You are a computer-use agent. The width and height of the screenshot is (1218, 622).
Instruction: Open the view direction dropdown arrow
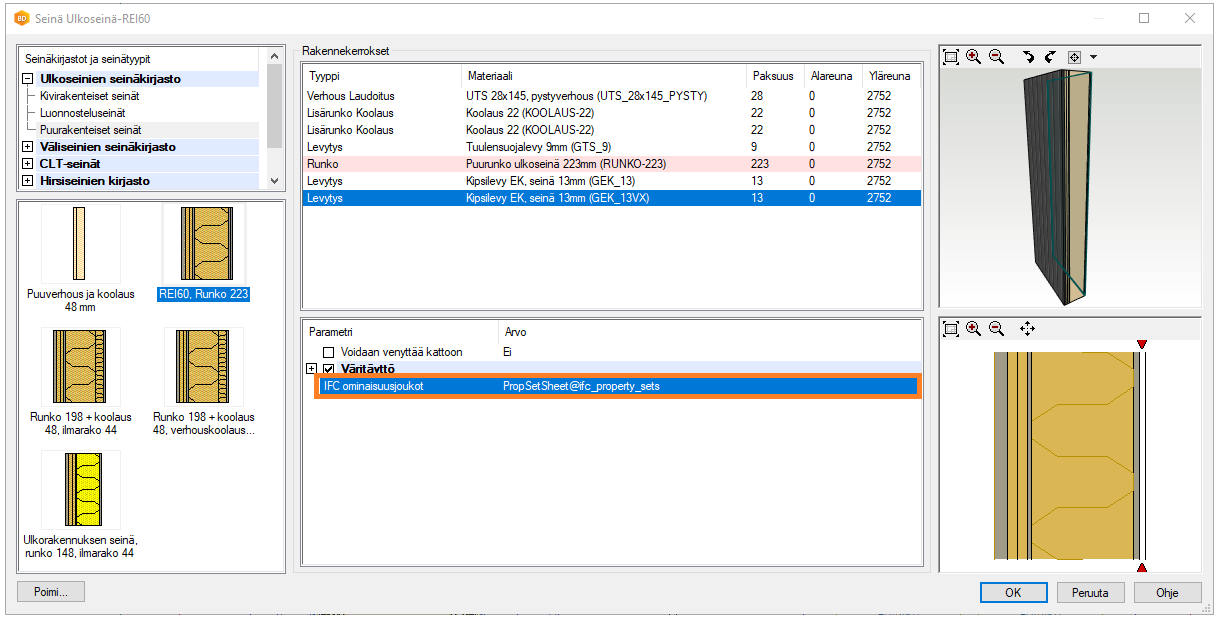click(1093, 57)
